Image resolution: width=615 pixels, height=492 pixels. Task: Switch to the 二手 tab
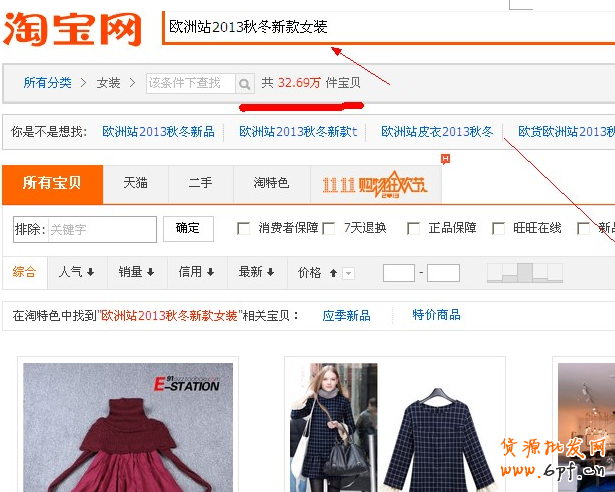(x=200, y=183)
